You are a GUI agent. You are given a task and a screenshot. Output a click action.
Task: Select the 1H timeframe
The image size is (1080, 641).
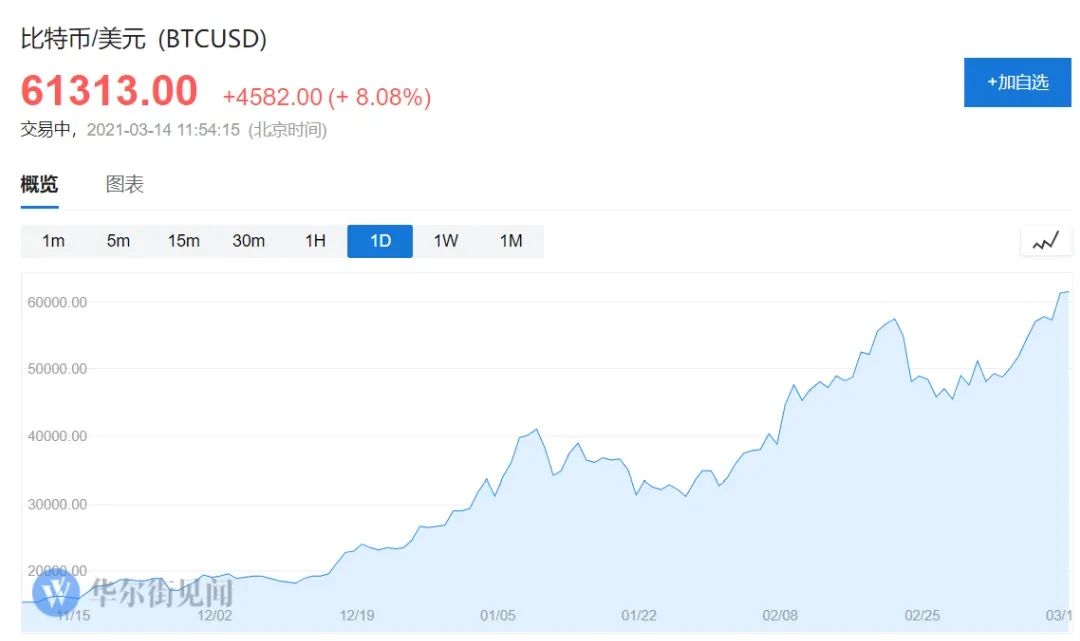[314, 240]
